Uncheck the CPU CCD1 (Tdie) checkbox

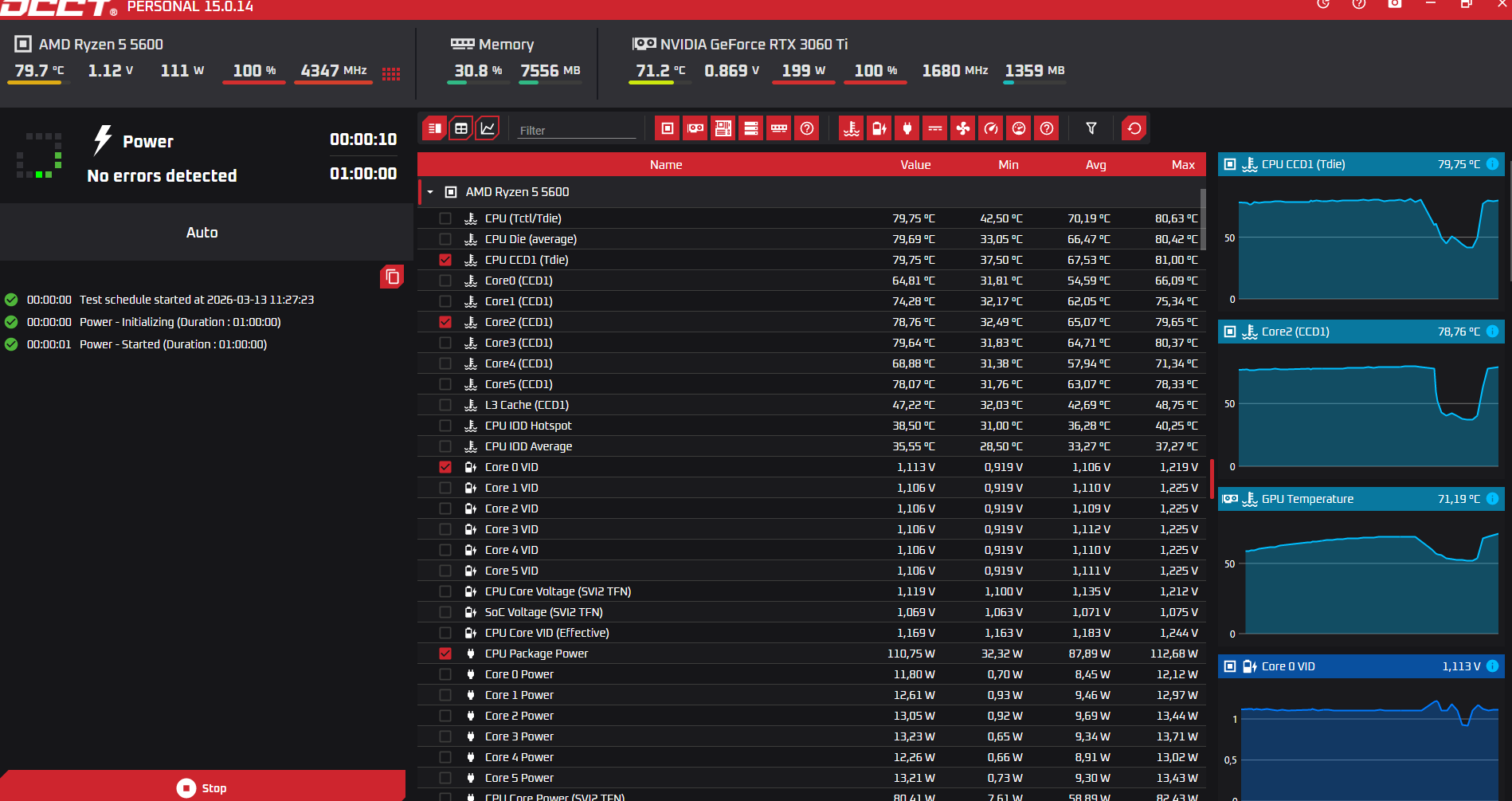click(445, 260)
